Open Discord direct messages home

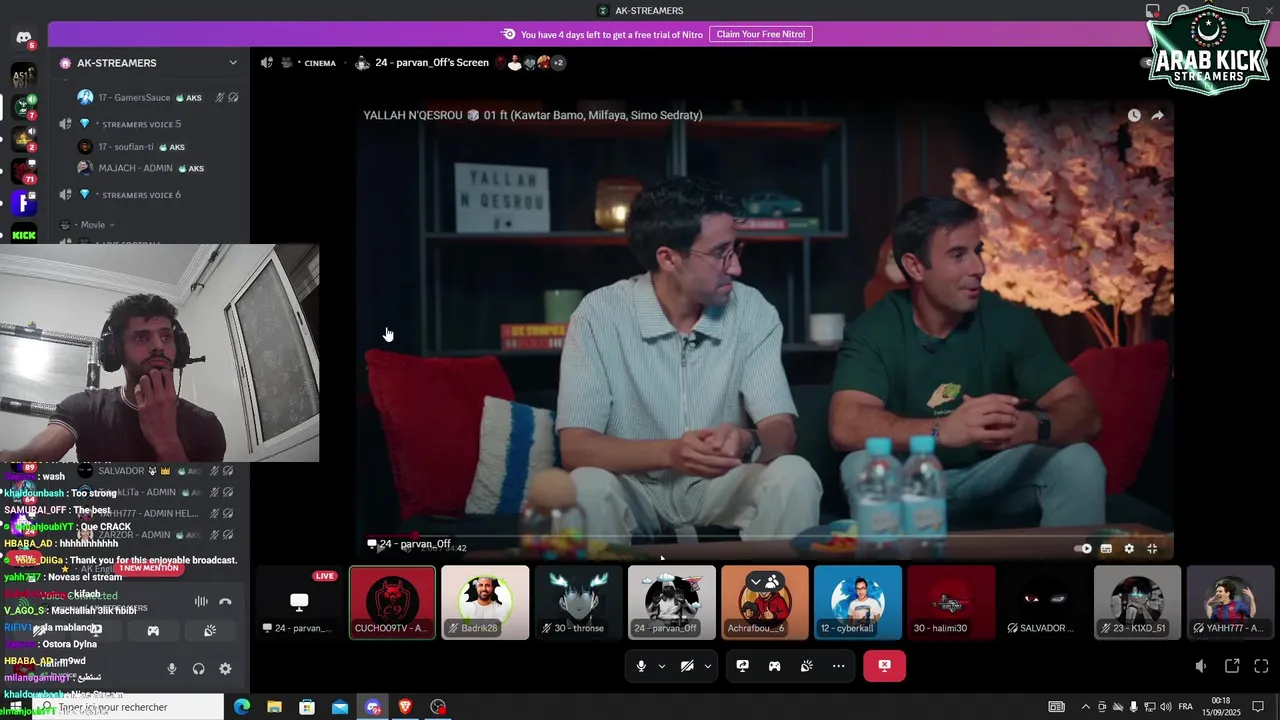pos(23,38)
